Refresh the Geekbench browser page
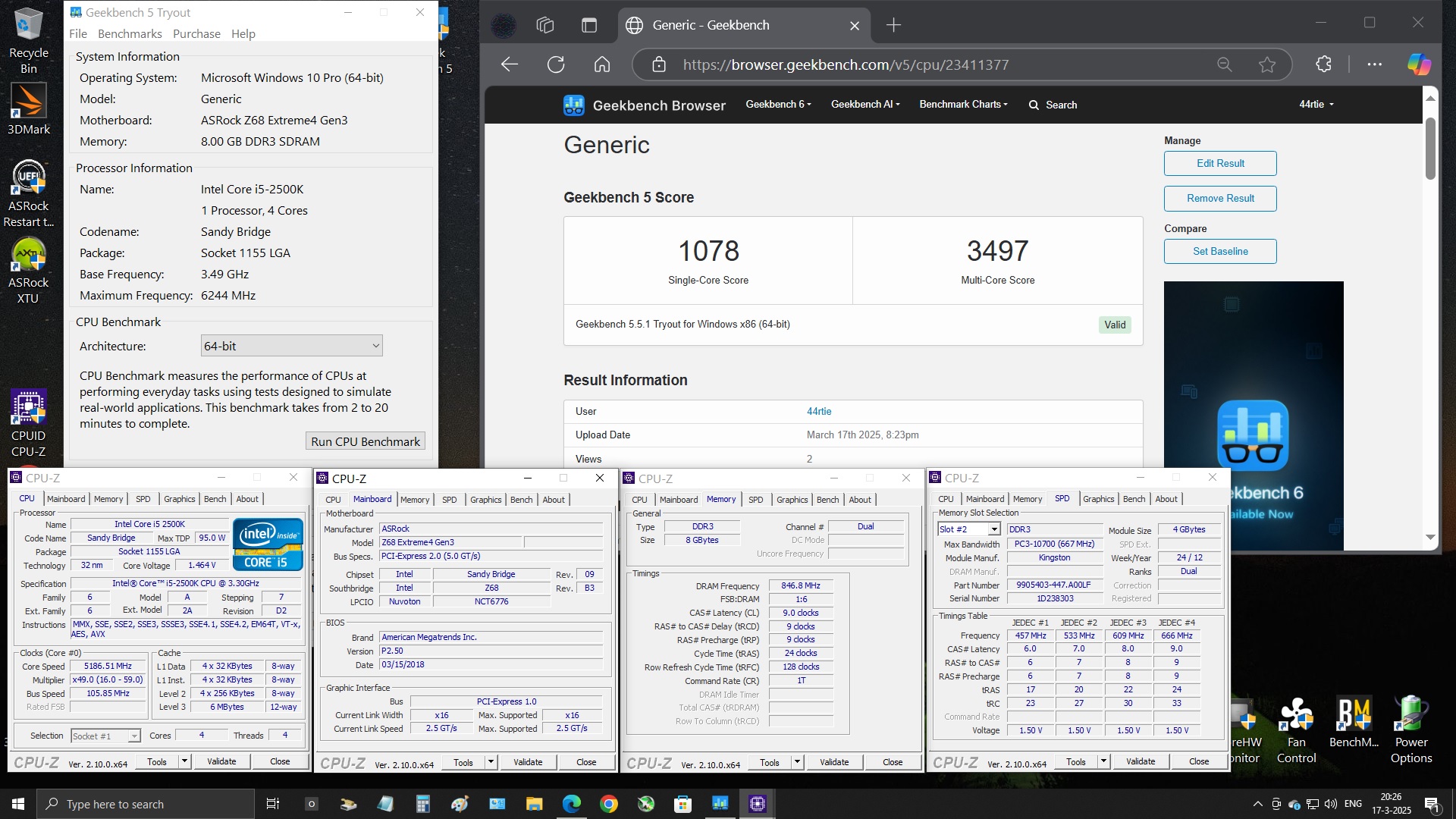Viewport: 1456px width, 819px height. pyautogui.click(x=556, y=64)
